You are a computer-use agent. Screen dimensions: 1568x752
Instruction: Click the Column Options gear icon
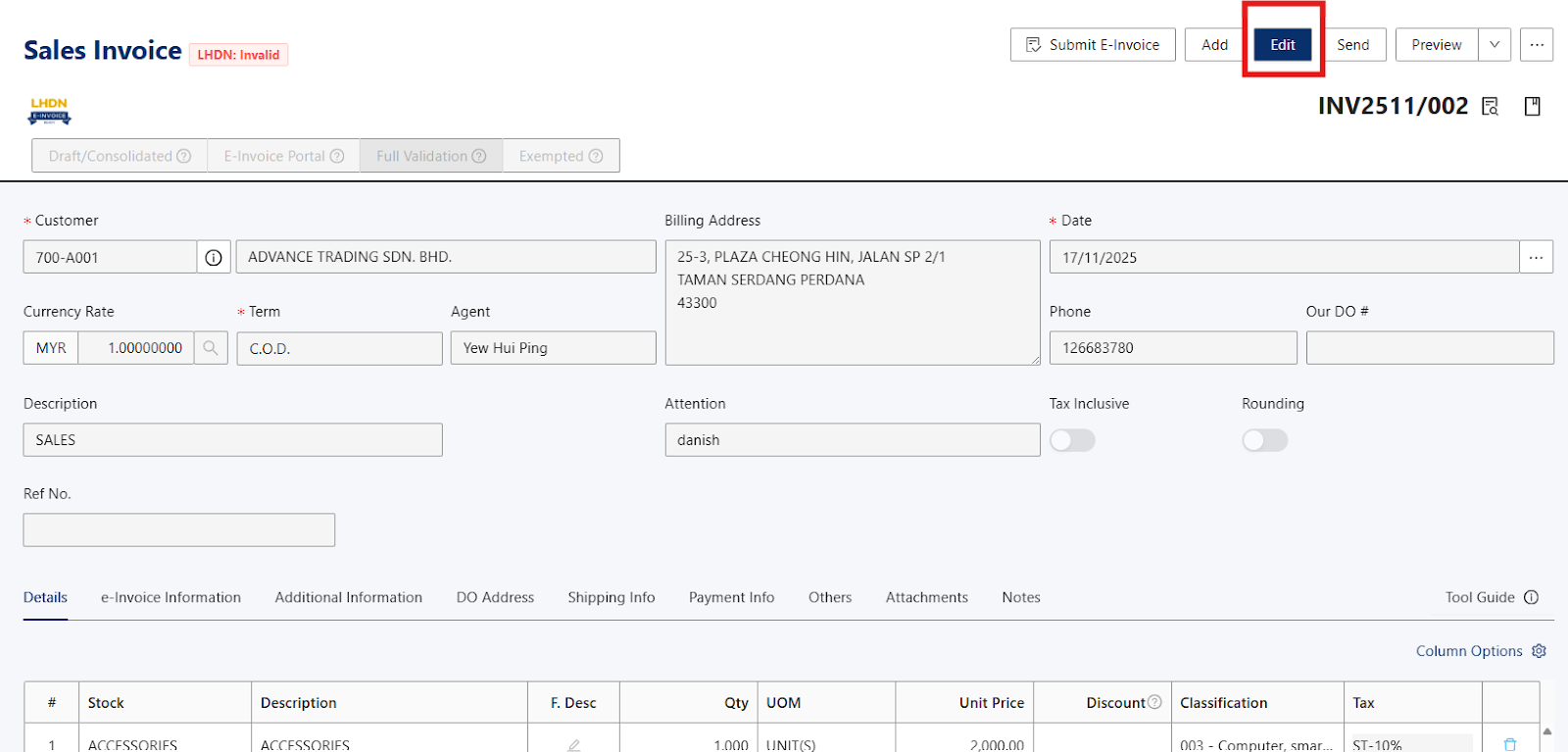pos(1539,651)
